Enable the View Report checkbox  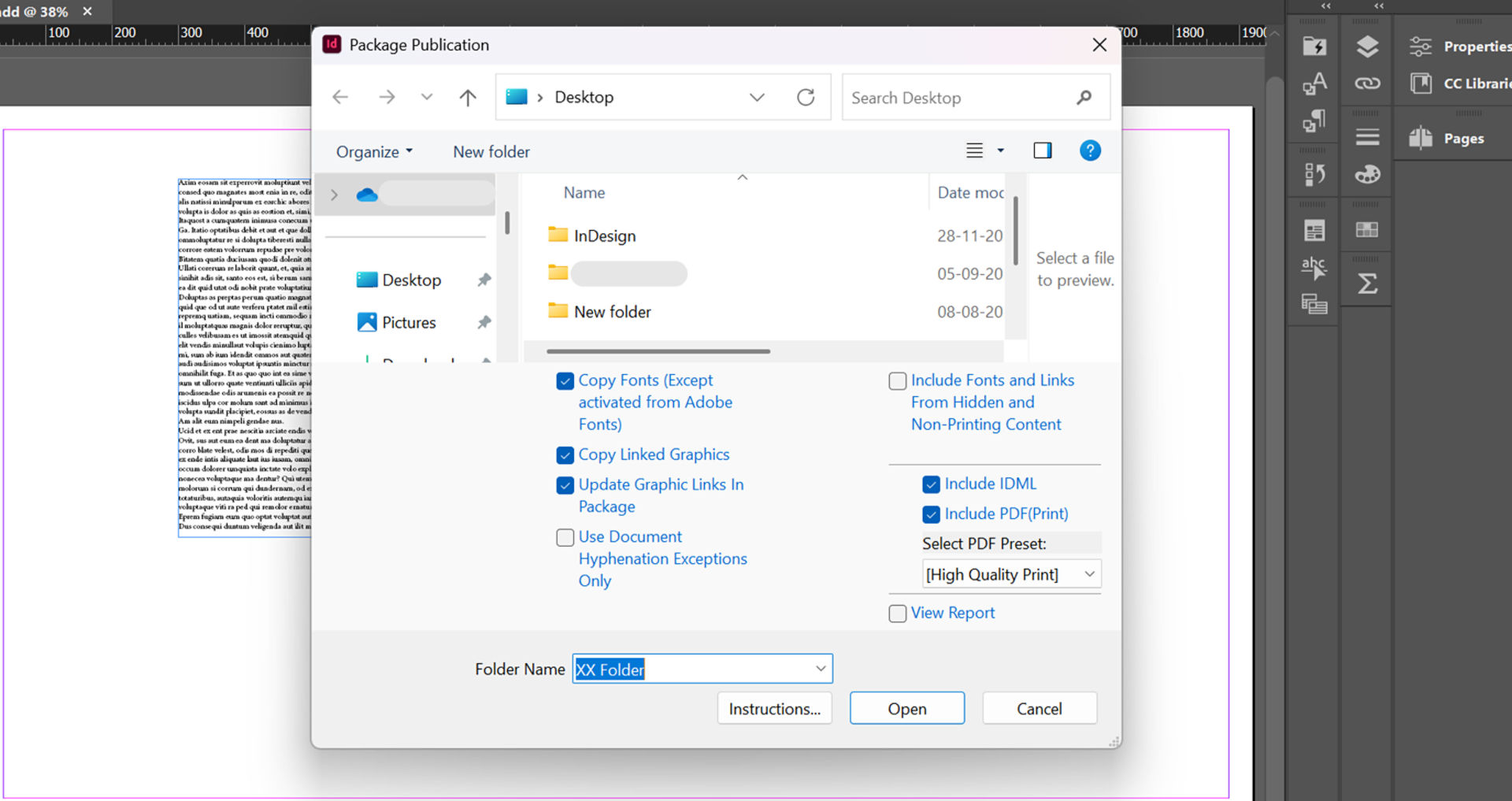pyautogui.click(x=897, y=614)
